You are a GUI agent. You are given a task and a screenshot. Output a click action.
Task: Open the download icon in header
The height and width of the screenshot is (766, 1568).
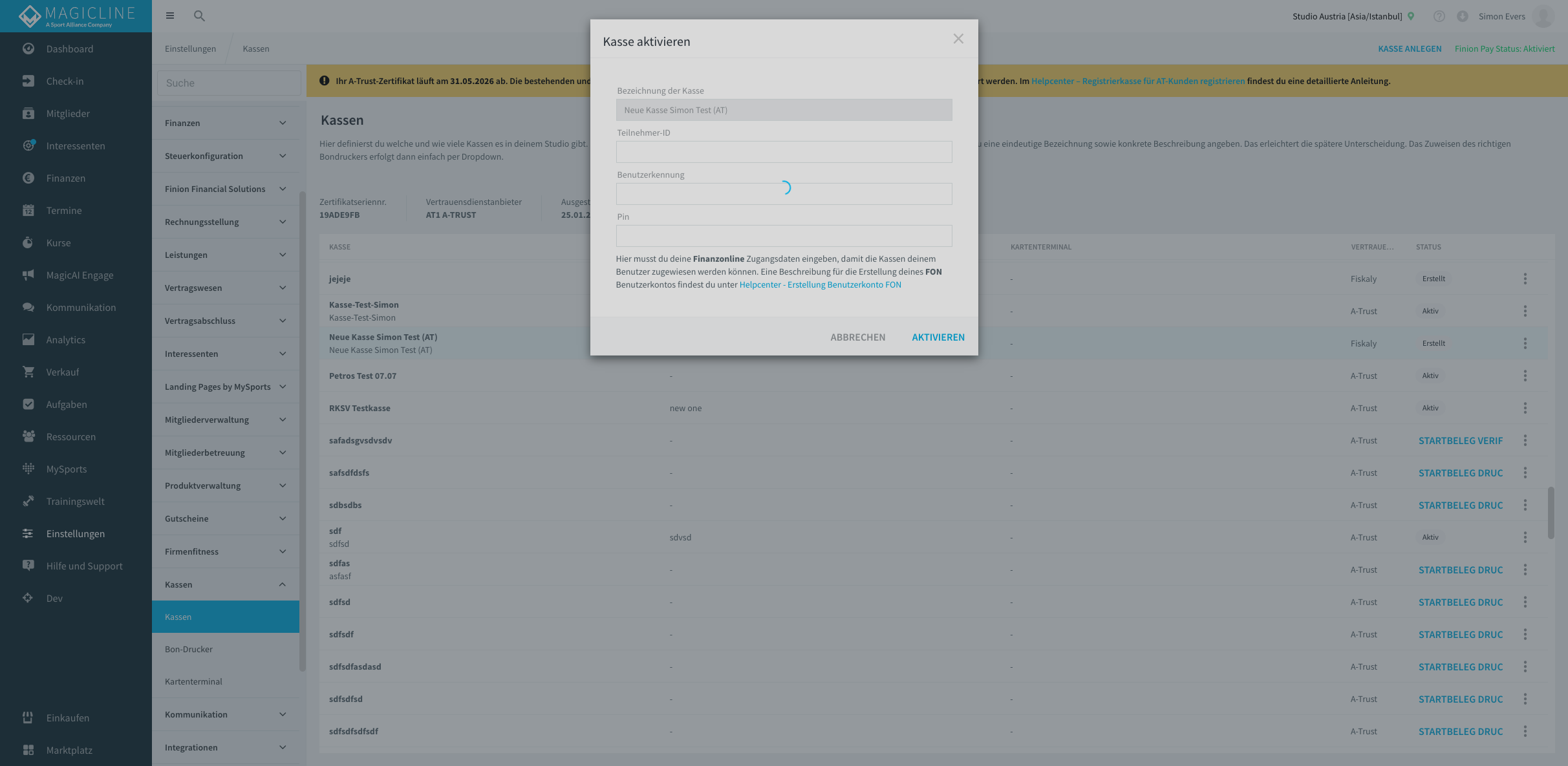pos(1462,16)
